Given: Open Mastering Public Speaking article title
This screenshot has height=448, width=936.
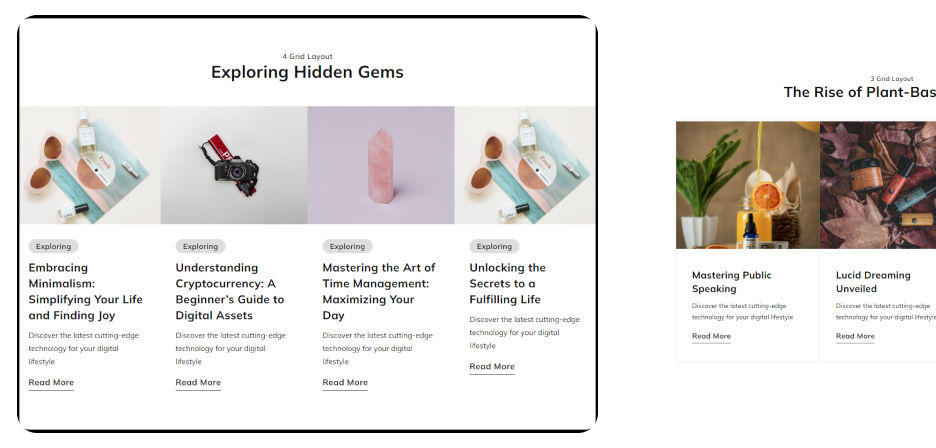Looking at the screenshot, I should [731, 282].
